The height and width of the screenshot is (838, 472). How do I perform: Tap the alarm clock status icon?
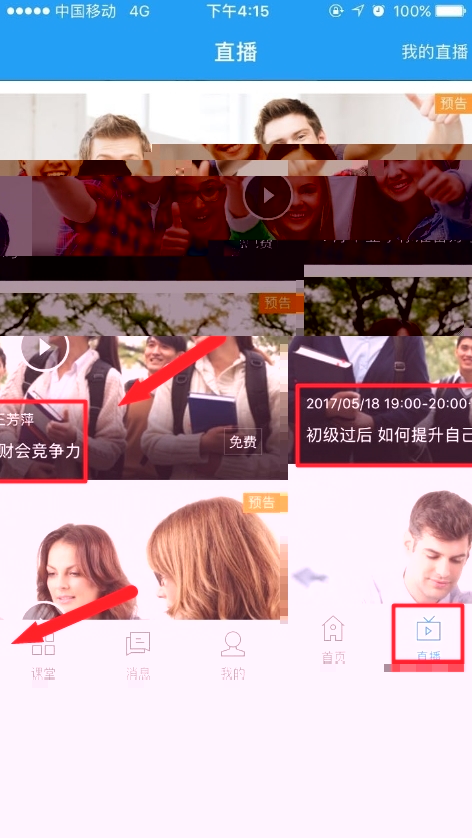[x=378, y=11]
